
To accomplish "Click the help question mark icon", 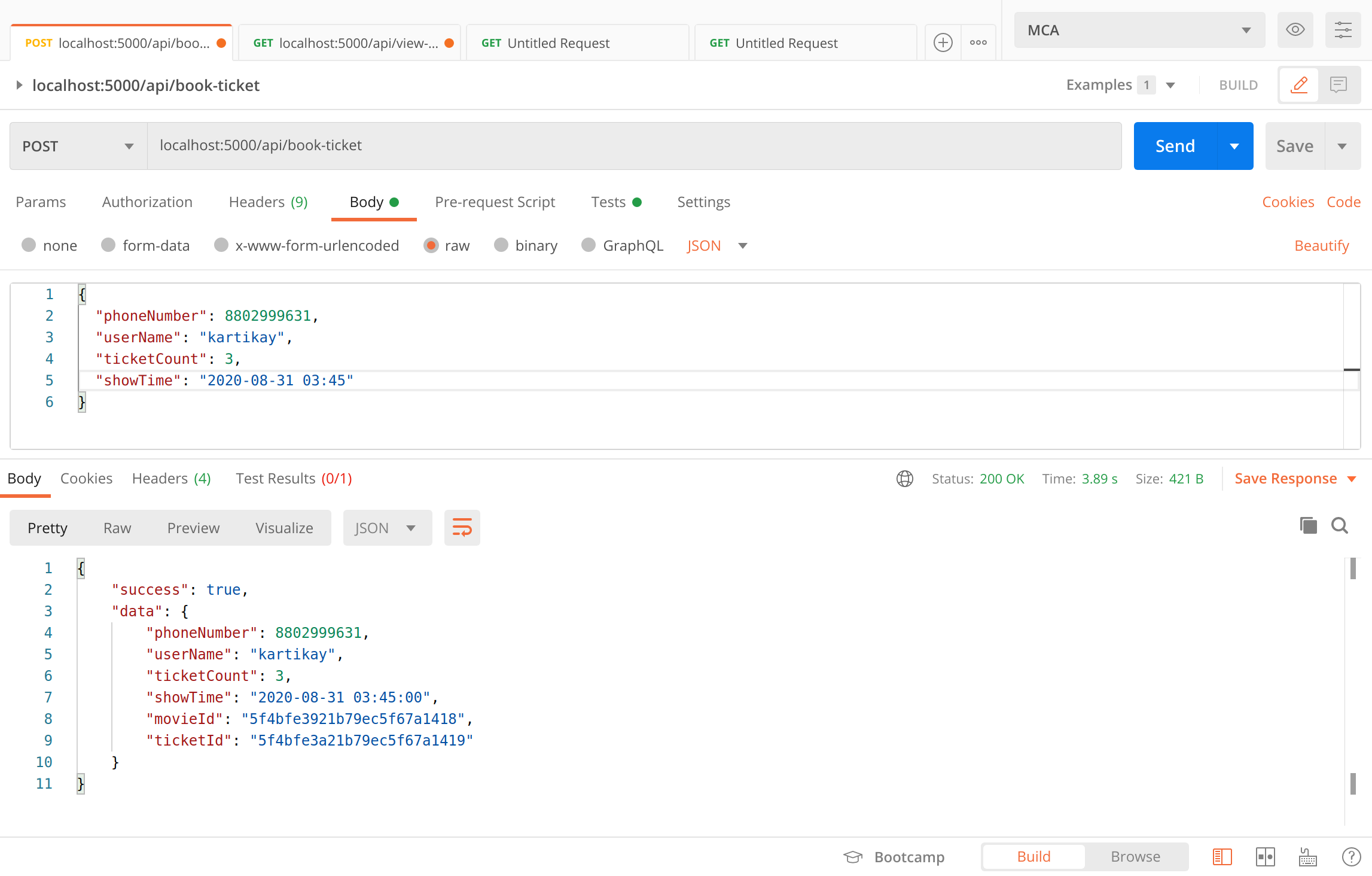I will (1350, 857).
